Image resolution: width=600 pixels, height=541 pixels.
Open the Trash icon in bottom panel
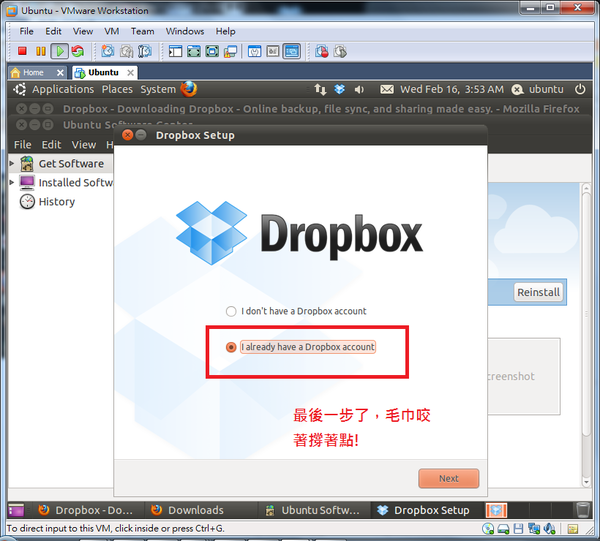[583, 510]
